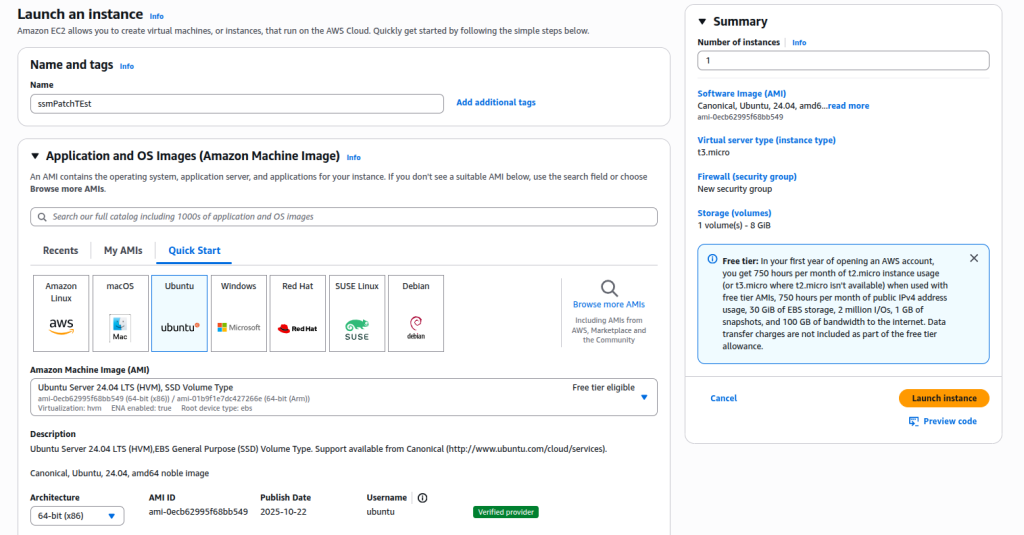
Task: Switch to the Quick Start tab
Action: click(194, 251)
